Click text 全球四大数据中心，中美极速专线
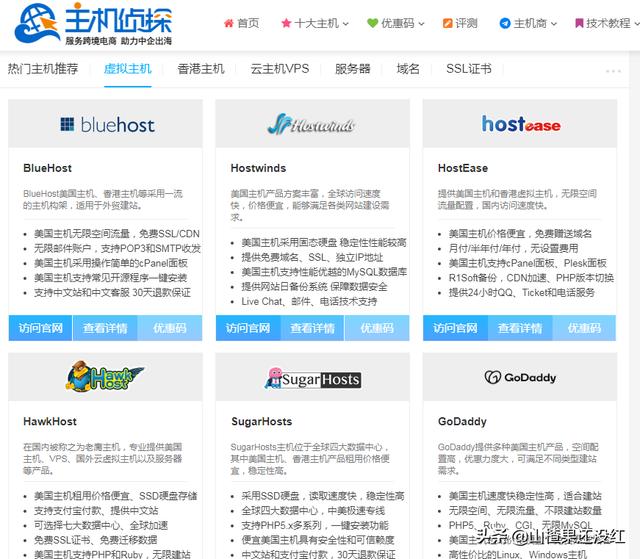Viewport: 640px width, 559px height. (313, 511)
